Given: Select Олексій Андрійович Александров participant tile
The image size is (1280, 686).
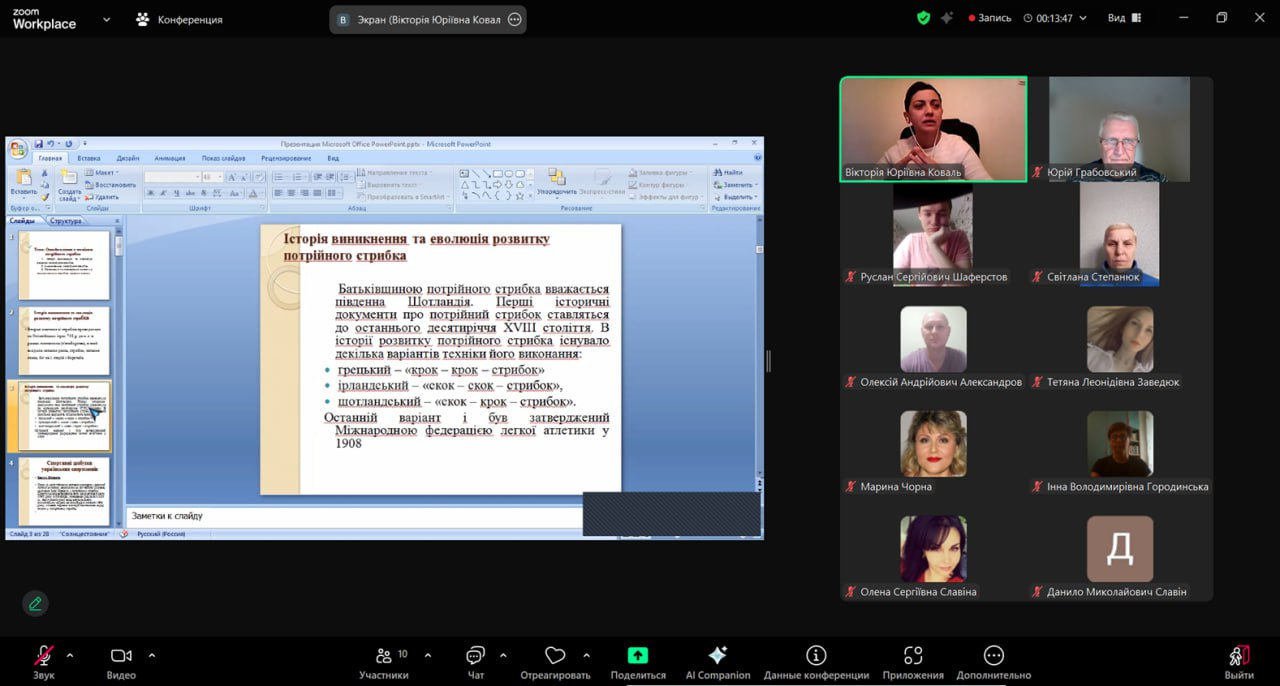Looking at the screenshot, I should (x=933, y=340).
